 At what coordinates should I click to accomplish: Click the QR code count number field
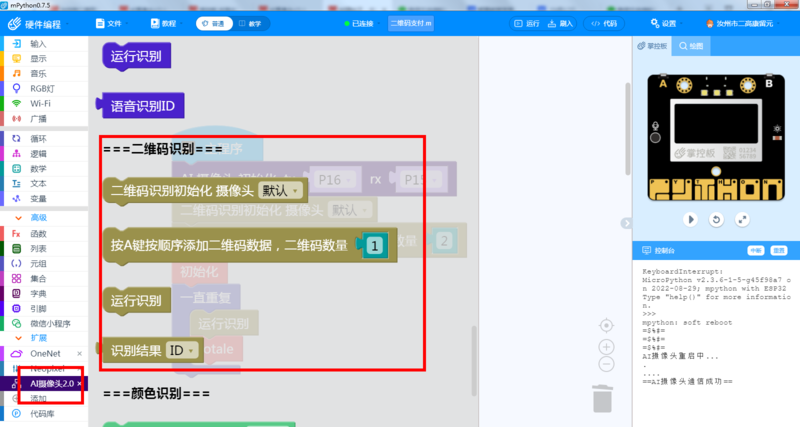(372, 245)
